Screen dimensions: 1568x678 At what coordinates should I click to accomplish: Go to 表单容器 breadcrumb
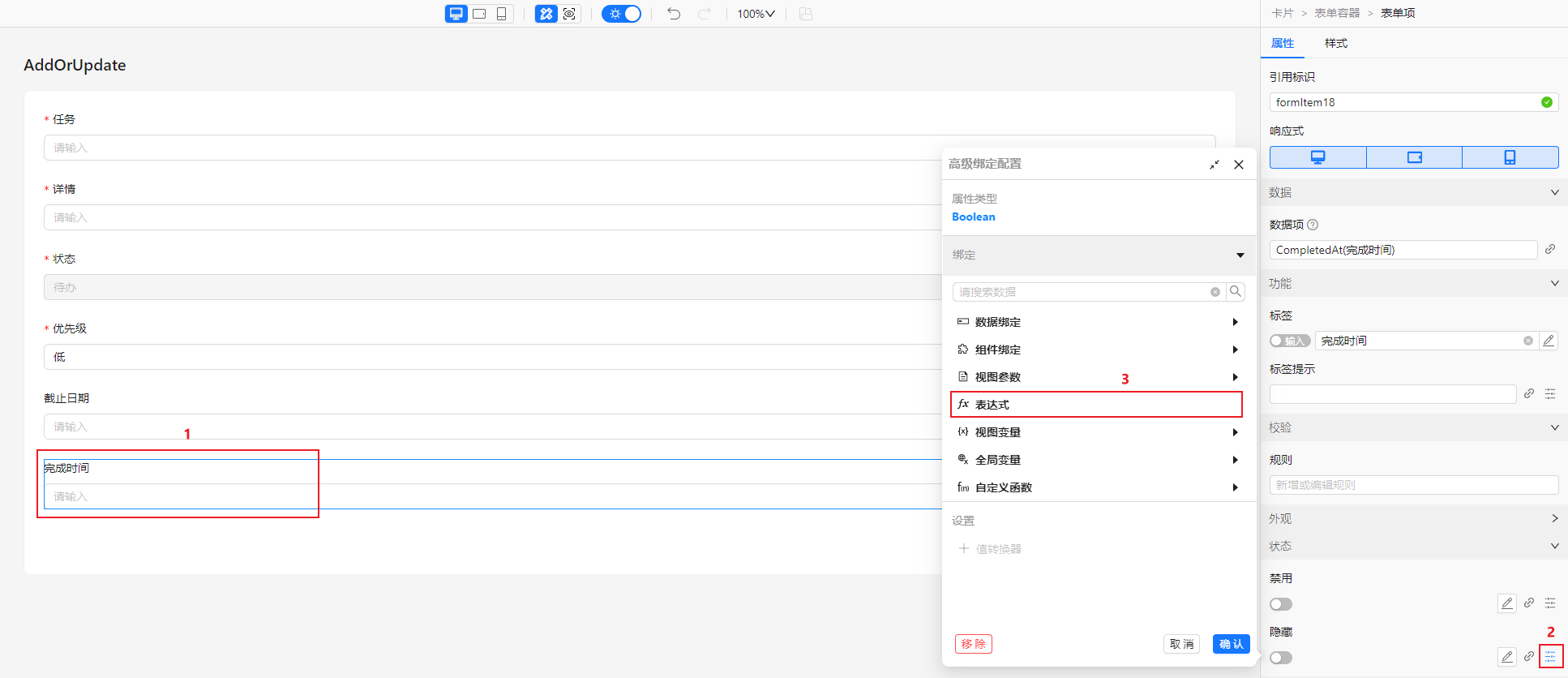coord(1337,13)
